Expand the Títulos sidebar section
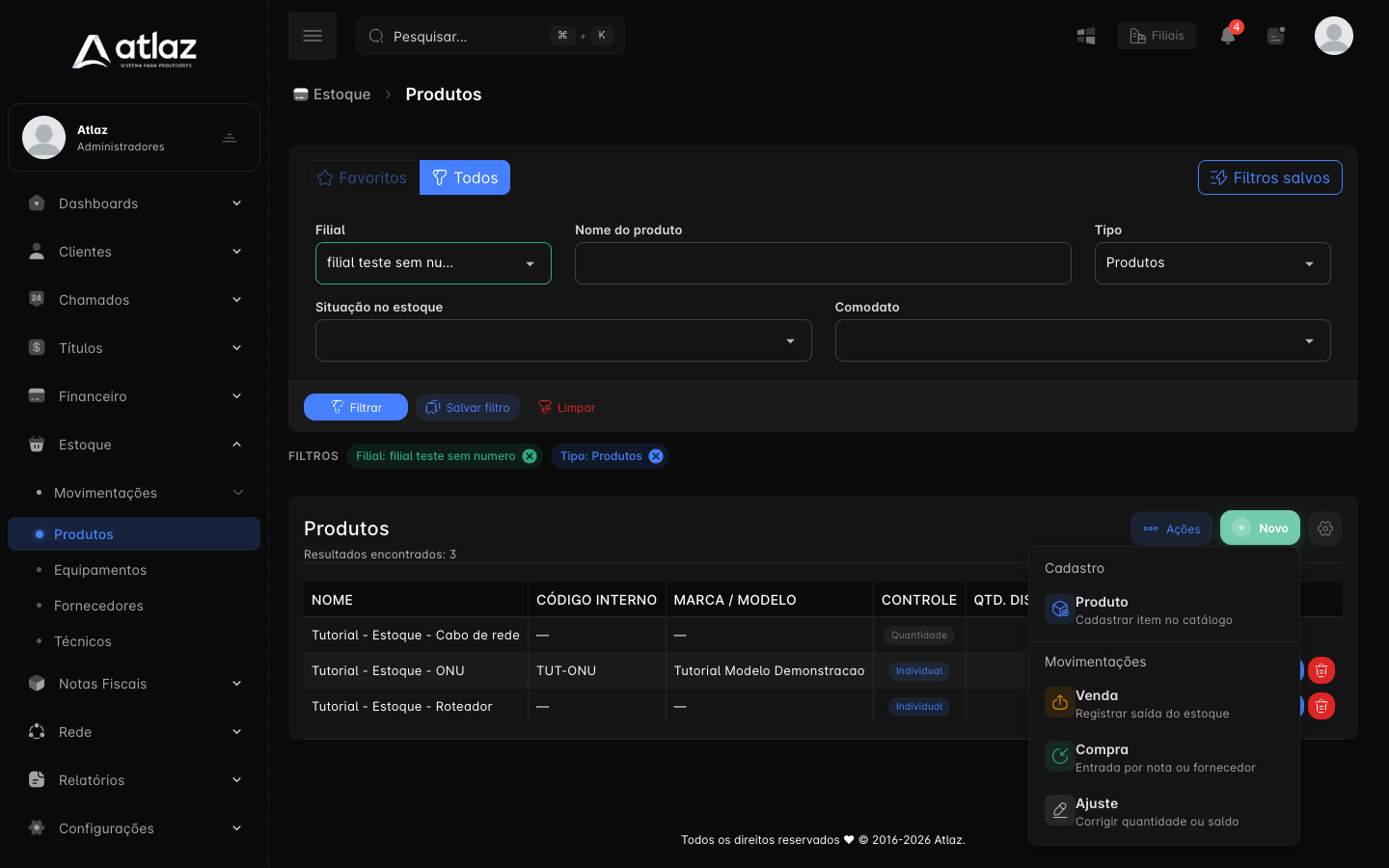 [134, 348]
